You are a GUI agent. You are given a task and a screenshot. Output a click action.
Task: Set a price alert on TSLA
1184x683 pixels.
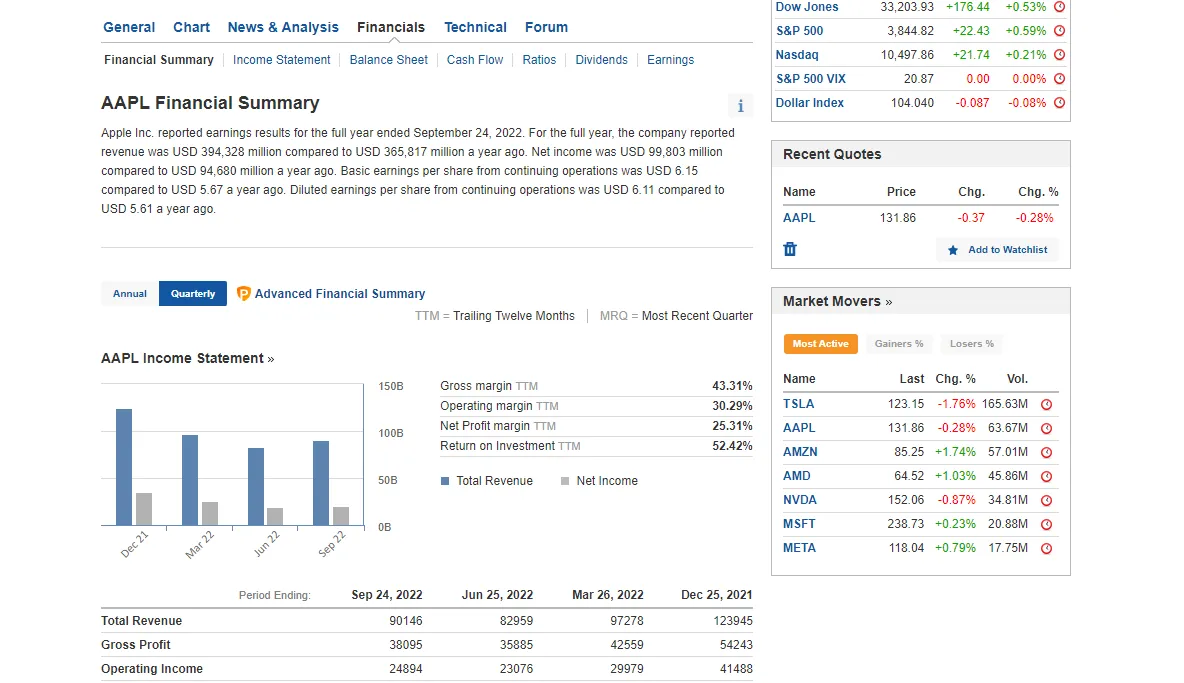tap(1047, 404)
